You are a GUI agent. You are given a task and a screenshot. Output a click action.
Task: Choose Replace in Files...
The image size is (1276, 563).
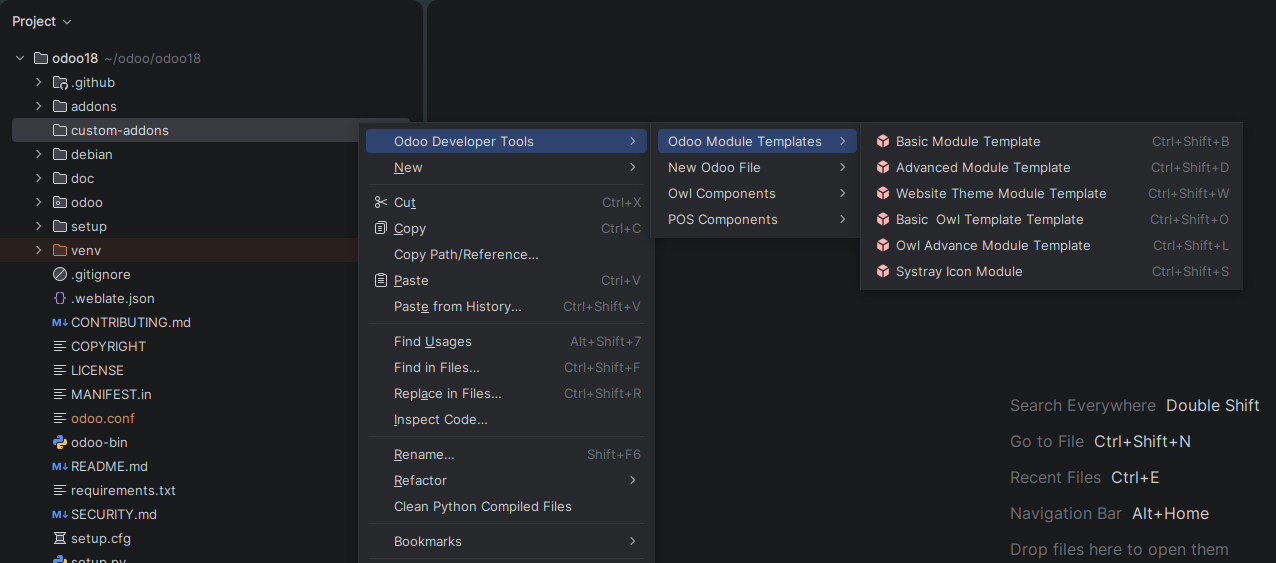tap(506, 393)
